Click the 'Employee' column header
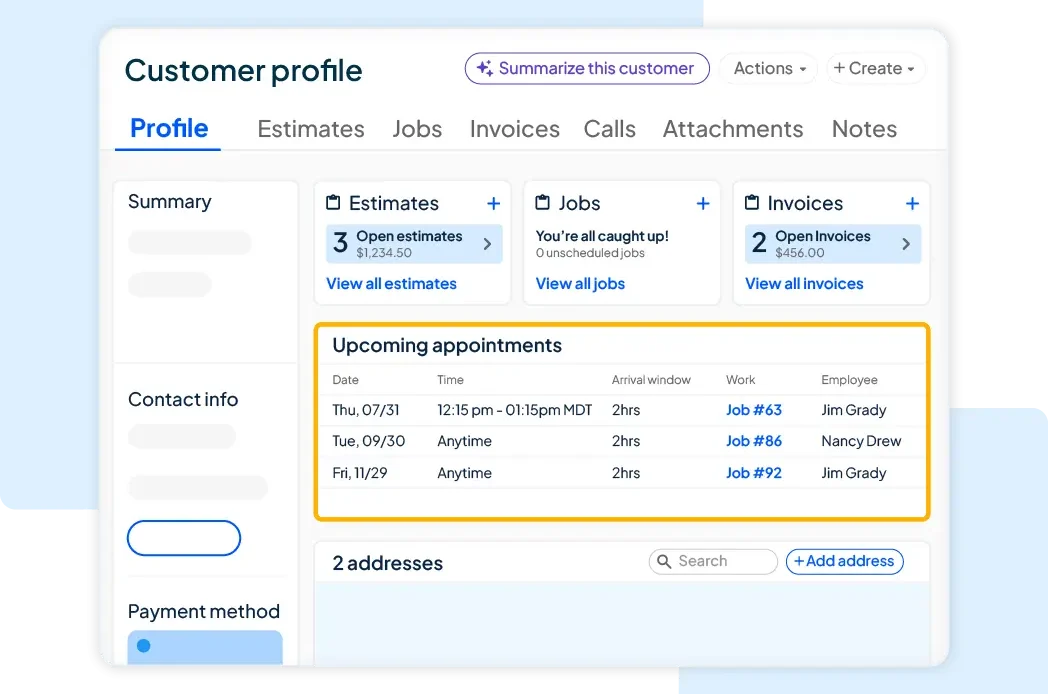This screenshot has height=694, width=1048. click(x=849, y=380)
